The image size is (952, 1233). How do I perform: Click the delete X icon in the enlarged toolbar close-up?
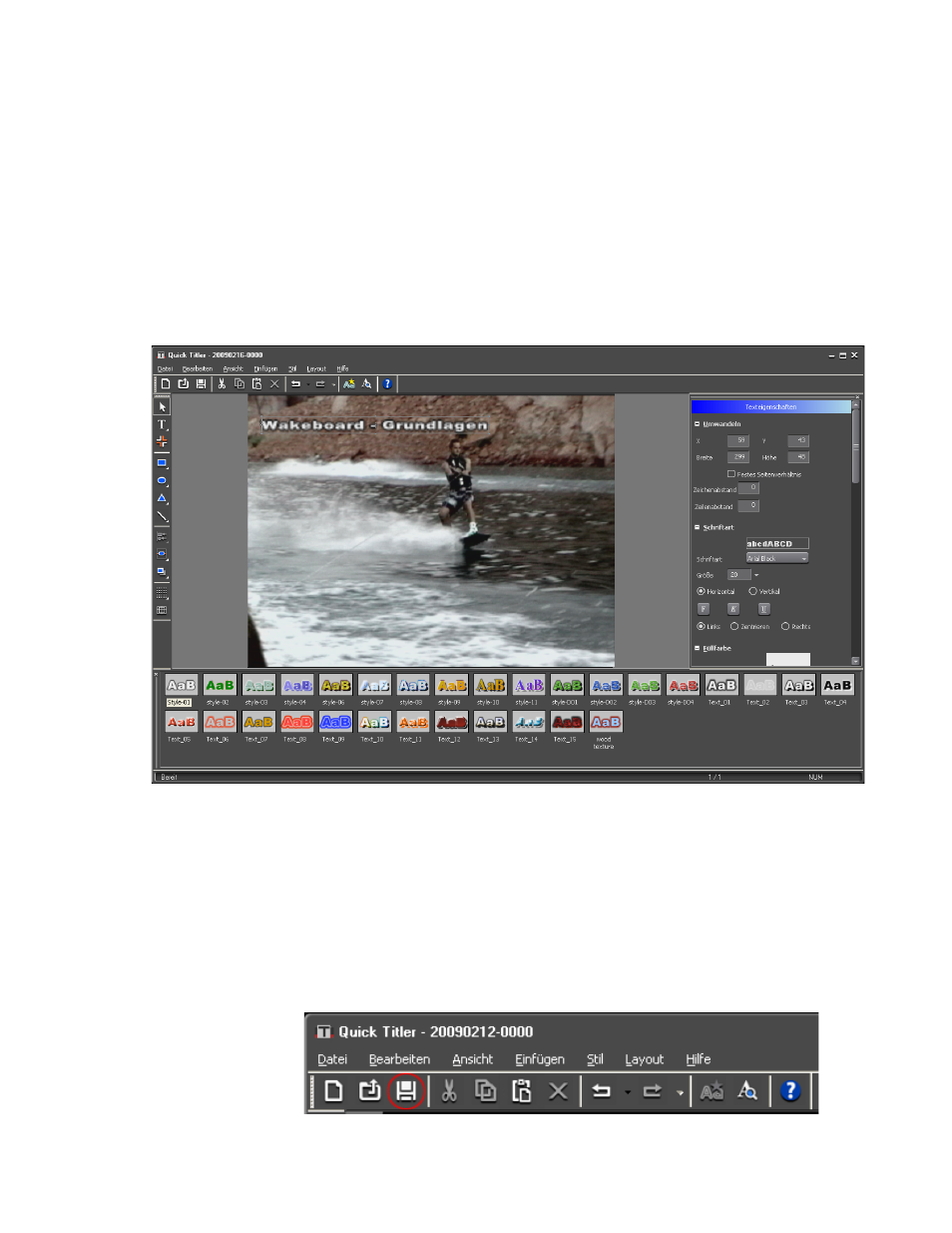tap(558, 1091)
